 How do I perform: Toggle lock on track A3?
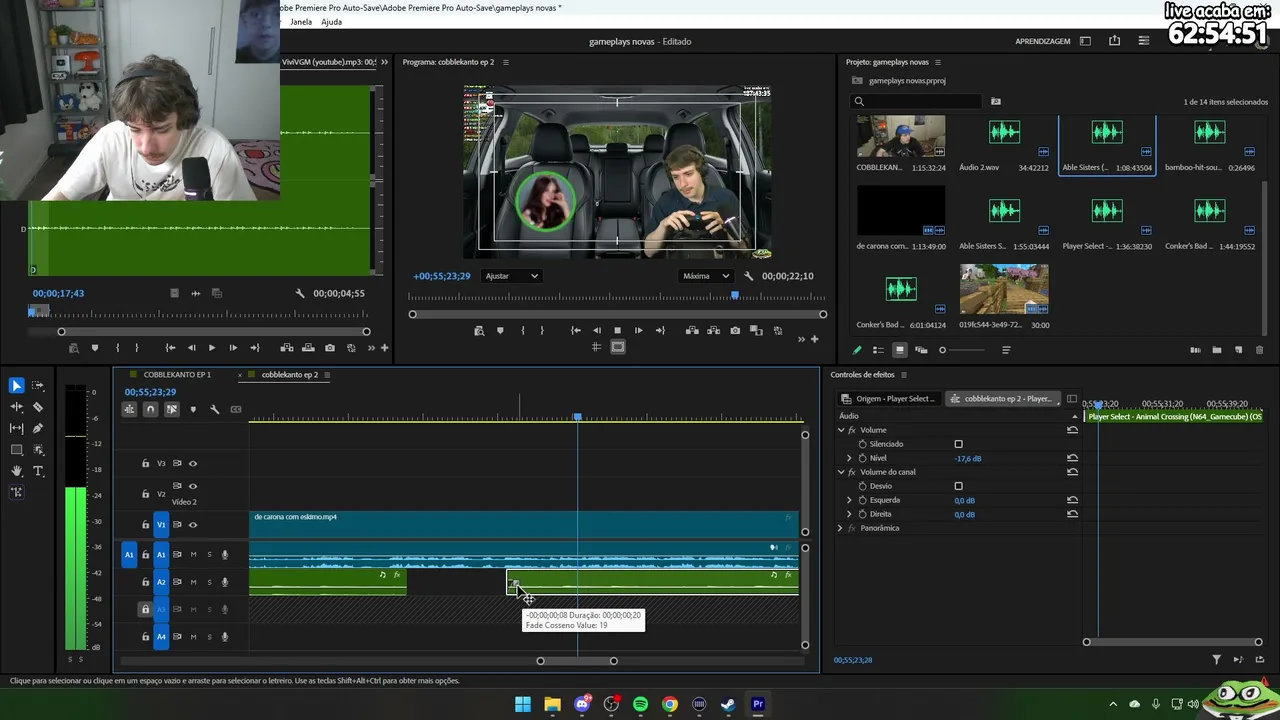click(145, 609)
